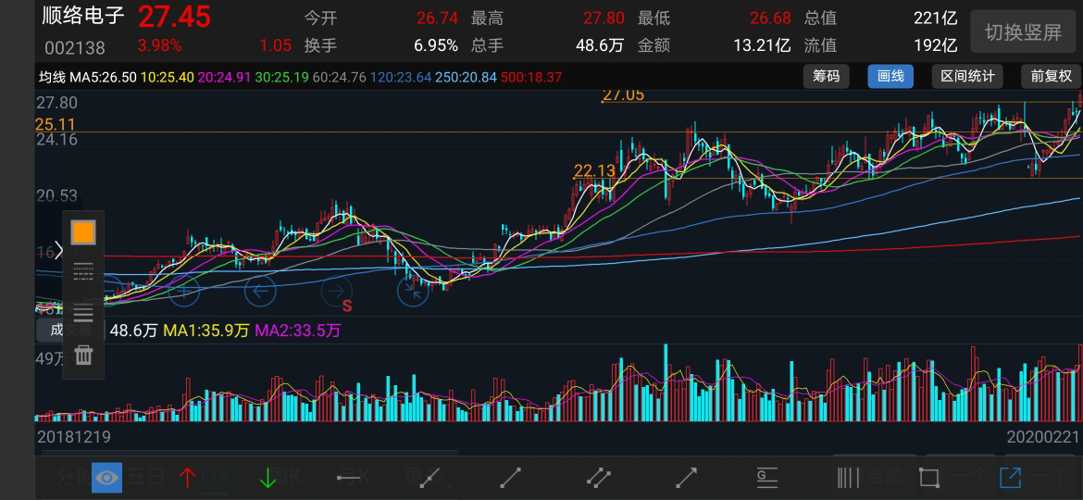This screenshot has height=500, width=1083.
Task: Tap the chart shrink-arrows circle control
Action: [413, 291]
